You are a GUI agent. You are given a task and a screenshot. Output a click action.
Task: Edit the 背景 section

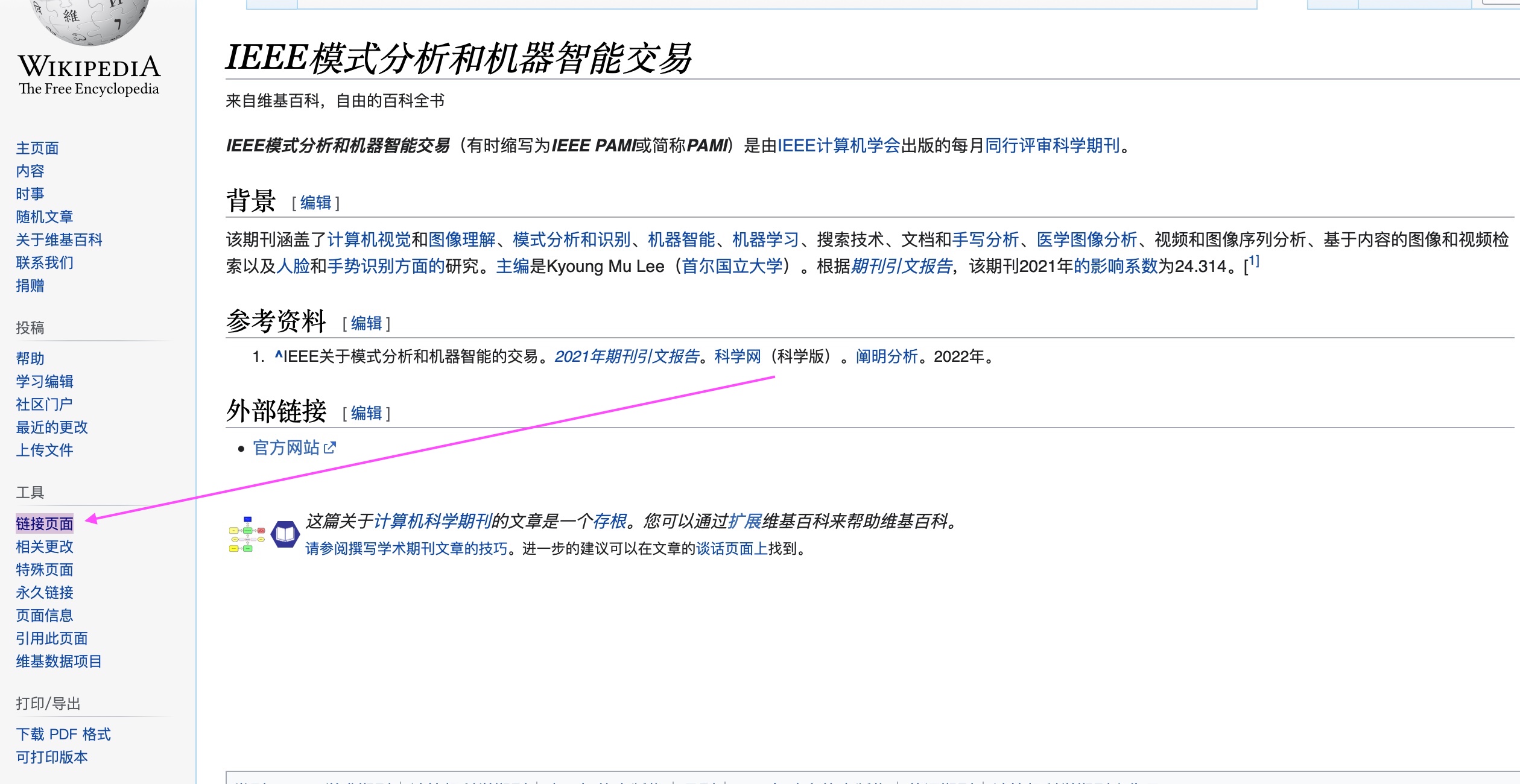click(315, 203)
